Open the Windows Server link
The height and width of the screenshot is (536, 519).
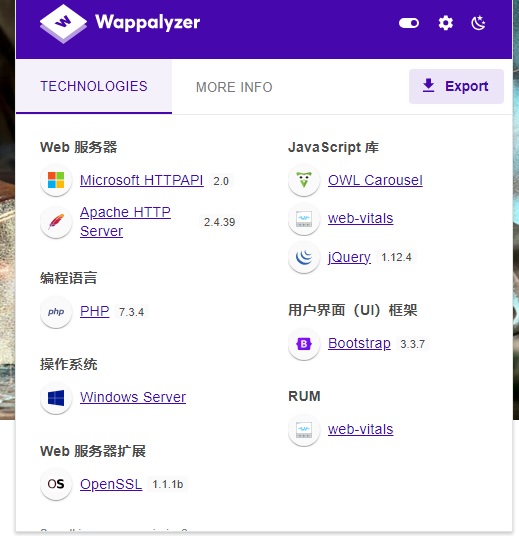coord(133,397)
